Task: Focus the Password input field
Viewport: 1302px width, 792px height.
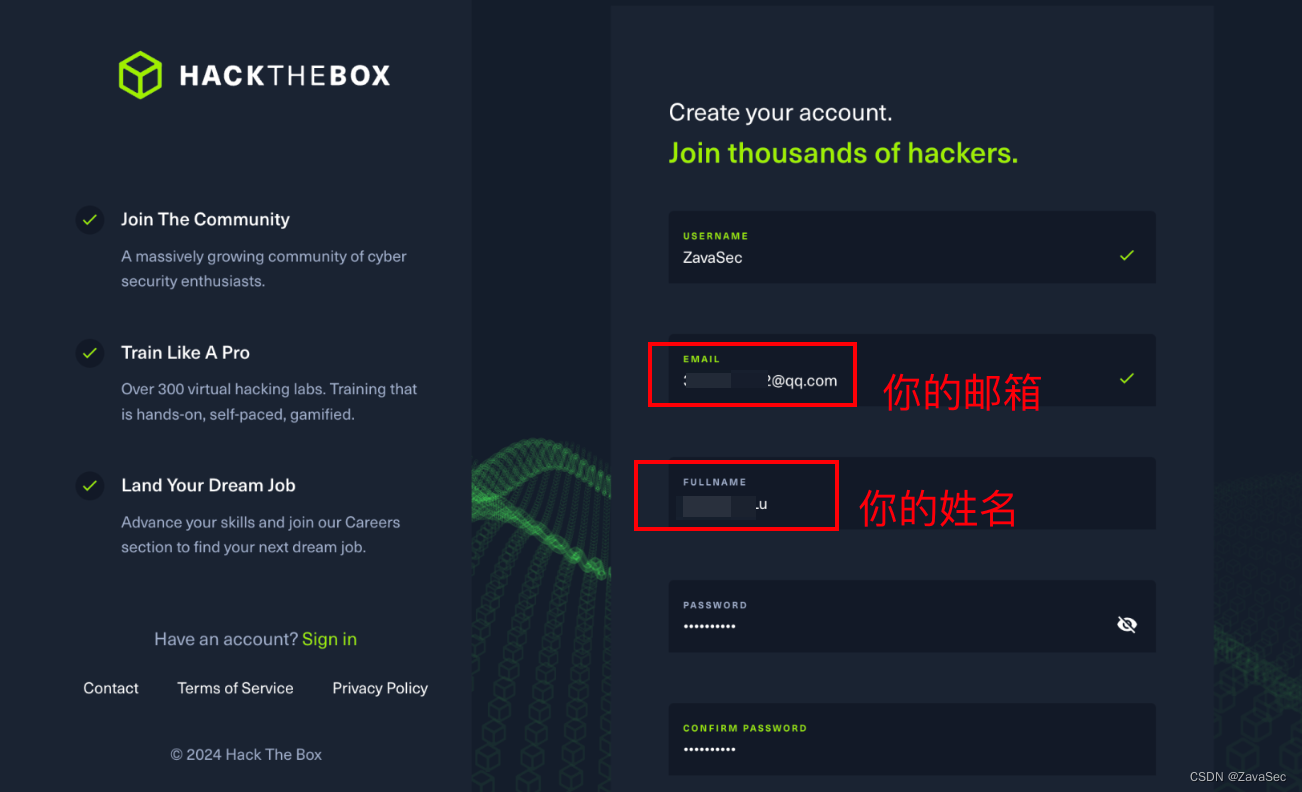Action: click(912, 616)
